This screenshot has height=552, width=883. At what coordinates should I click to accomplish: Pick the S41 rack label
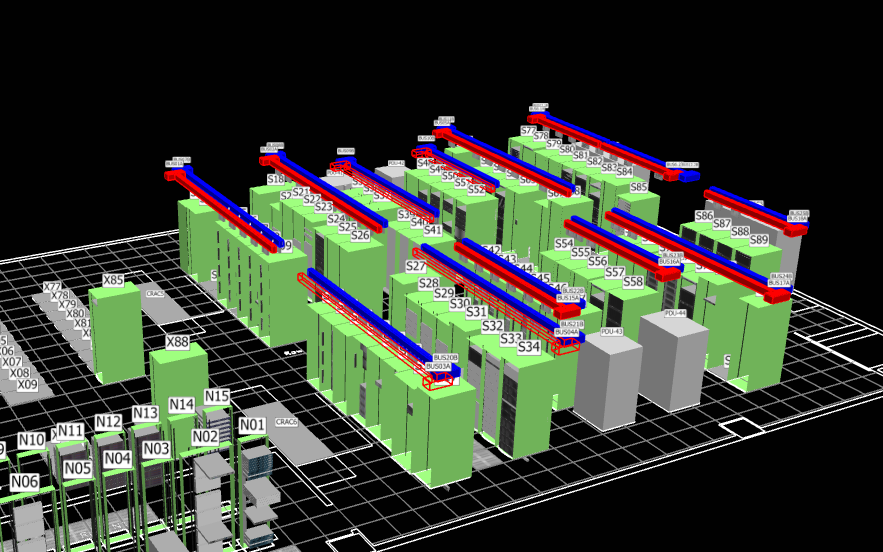pos(432,230)
